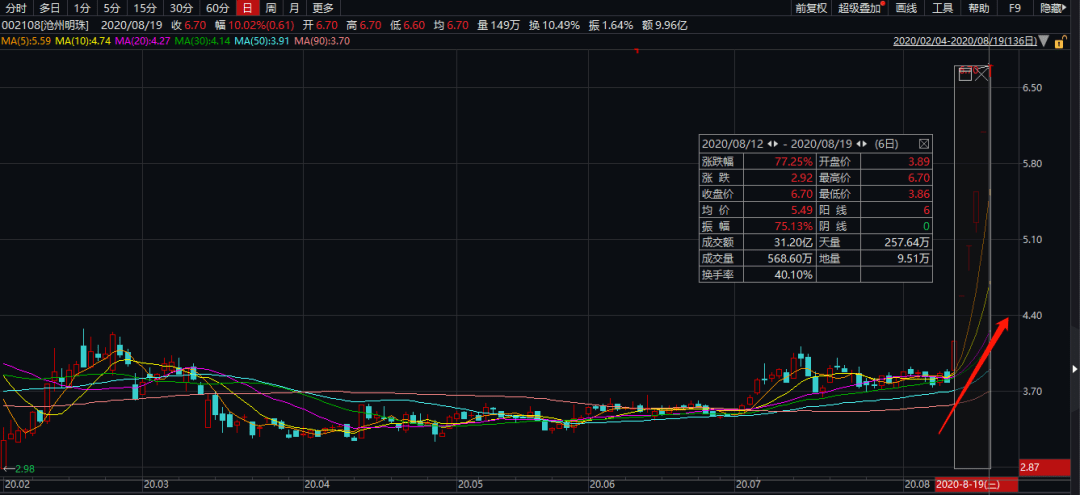Select the 60分 period tab

pyautogui.click(x=217, y=8)
